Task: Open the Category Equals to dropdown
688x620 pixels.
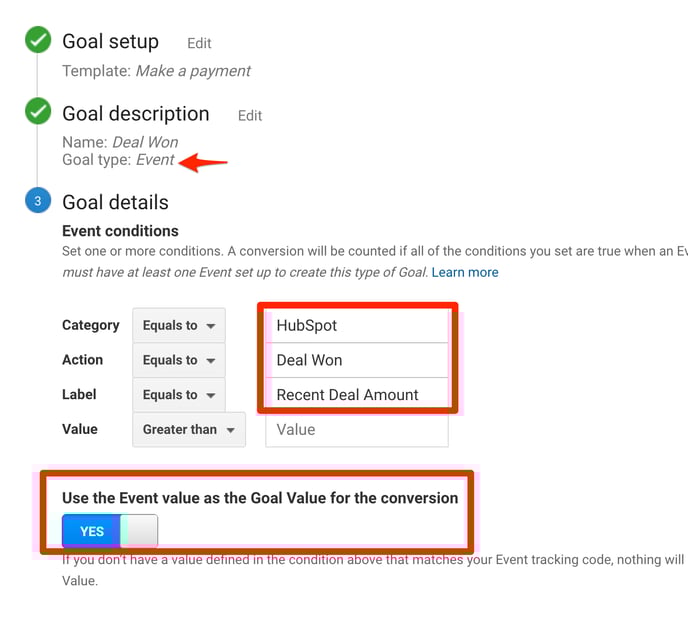Action: [179, 325]
